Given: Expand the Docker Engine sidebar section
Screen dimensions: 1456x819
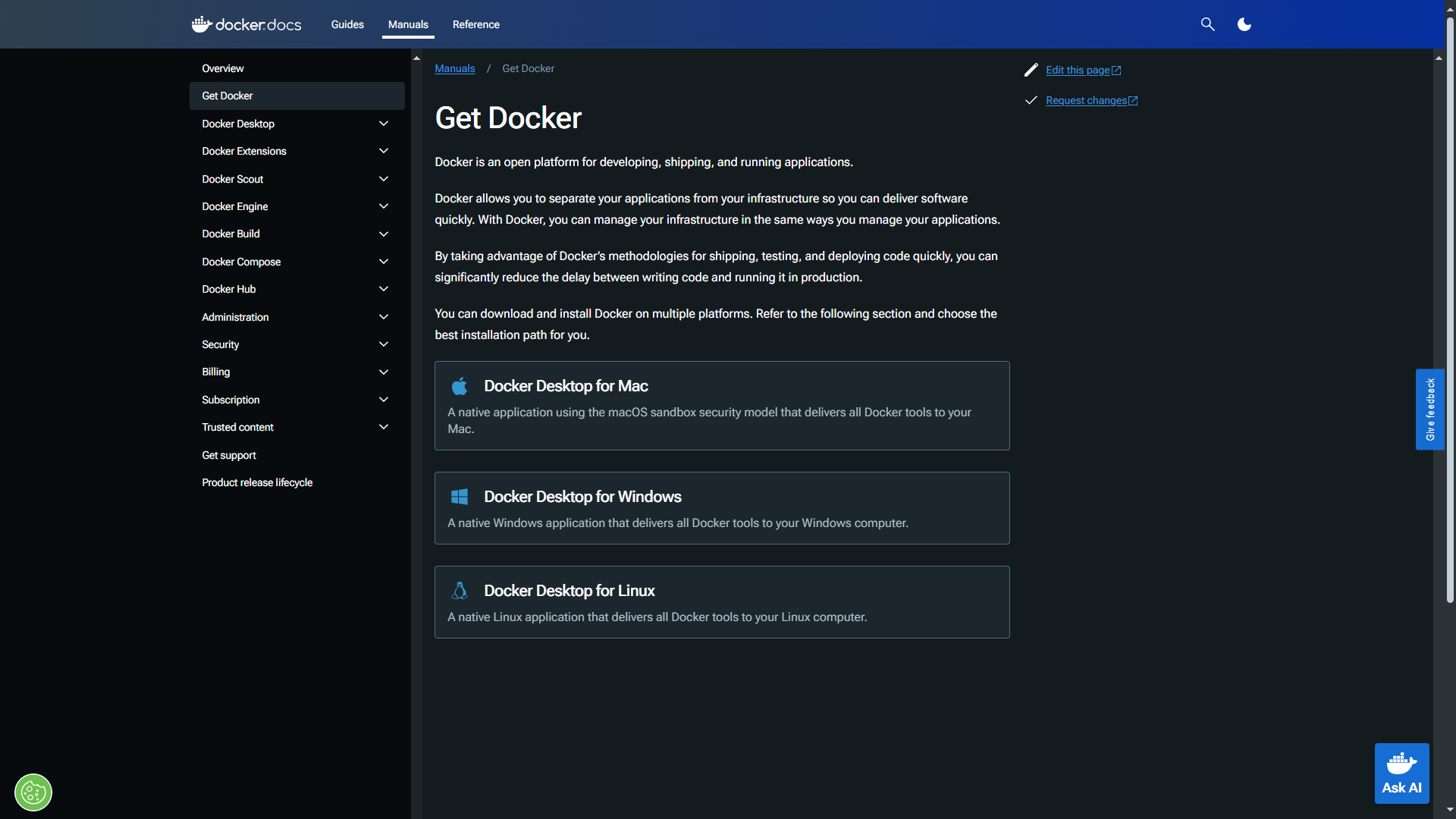Looking at the screenshot, I should click(383, 206).
